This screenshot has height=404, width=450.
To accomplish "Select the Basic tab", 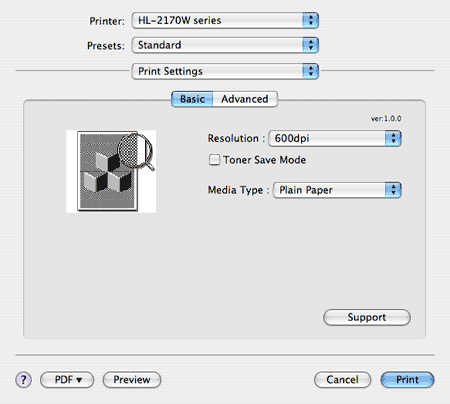I will click(192, 99).
